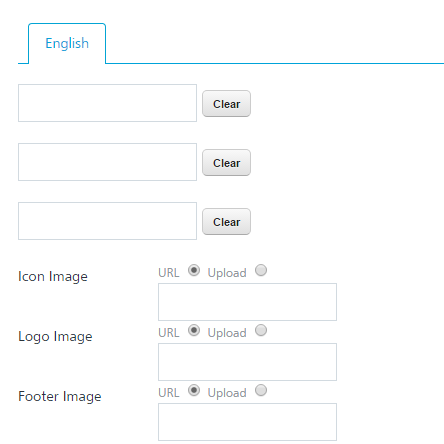This screenshot has height=444, width=444.
Task: Click the Clear button nearest Icon Image
Action: point(226,222)
